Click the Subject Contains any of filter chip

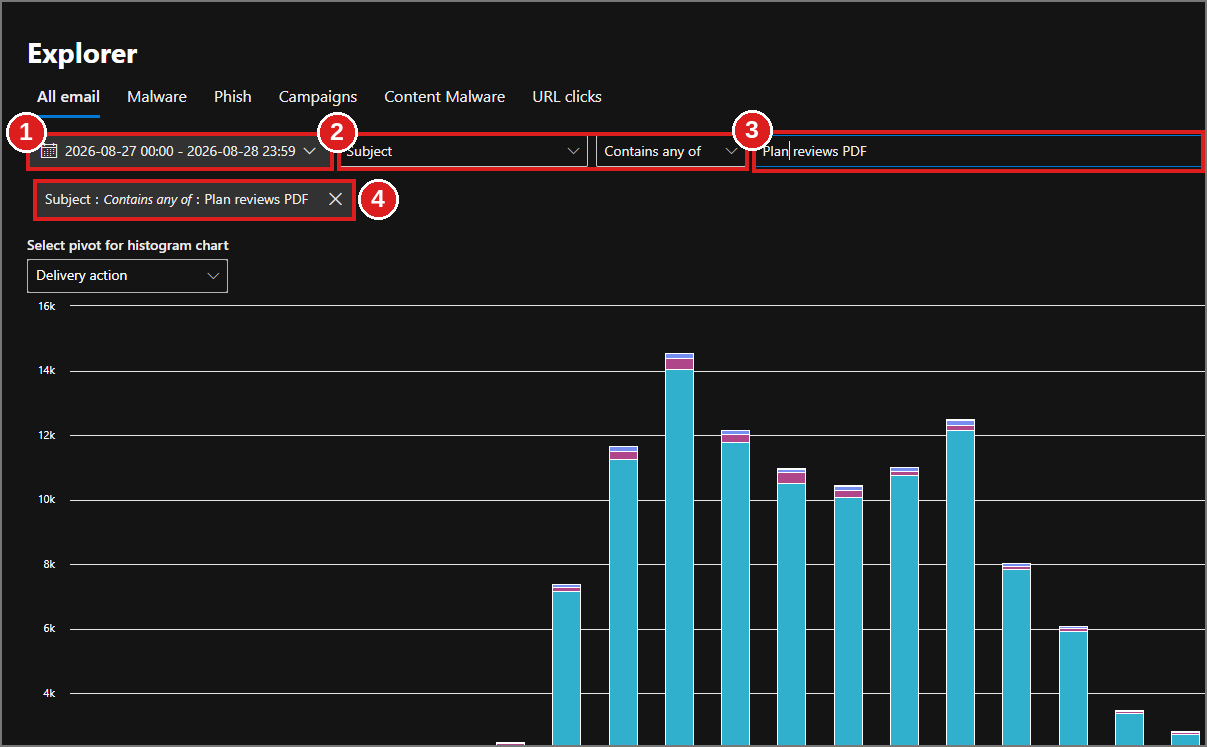coord(178,199)
